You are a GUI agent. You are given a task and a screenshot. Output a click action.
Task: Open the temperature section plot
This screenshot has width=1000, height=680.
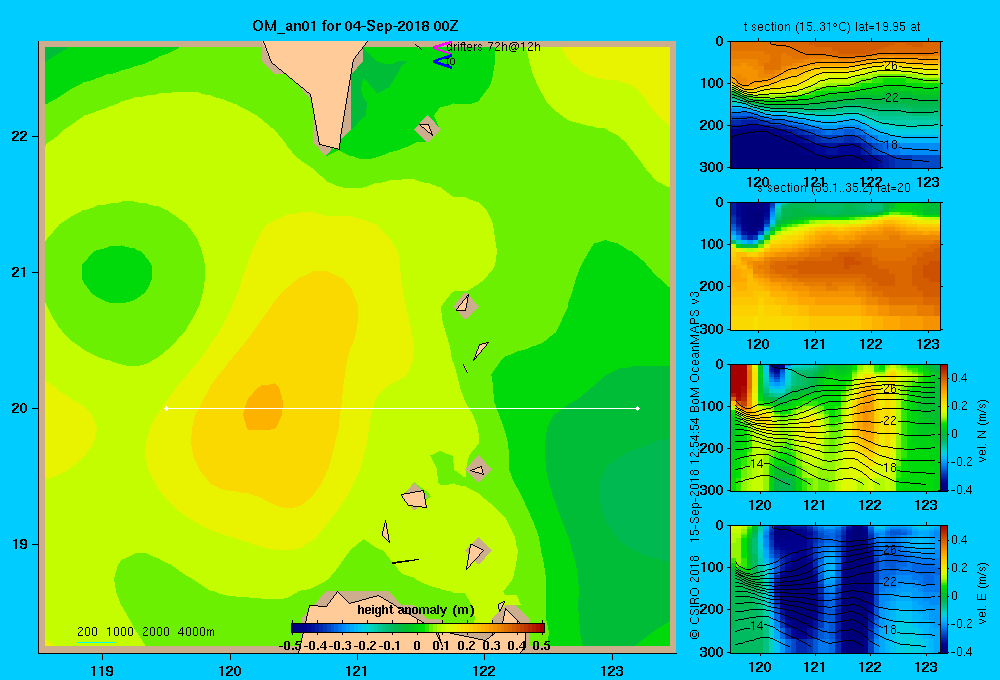[835, 105]
